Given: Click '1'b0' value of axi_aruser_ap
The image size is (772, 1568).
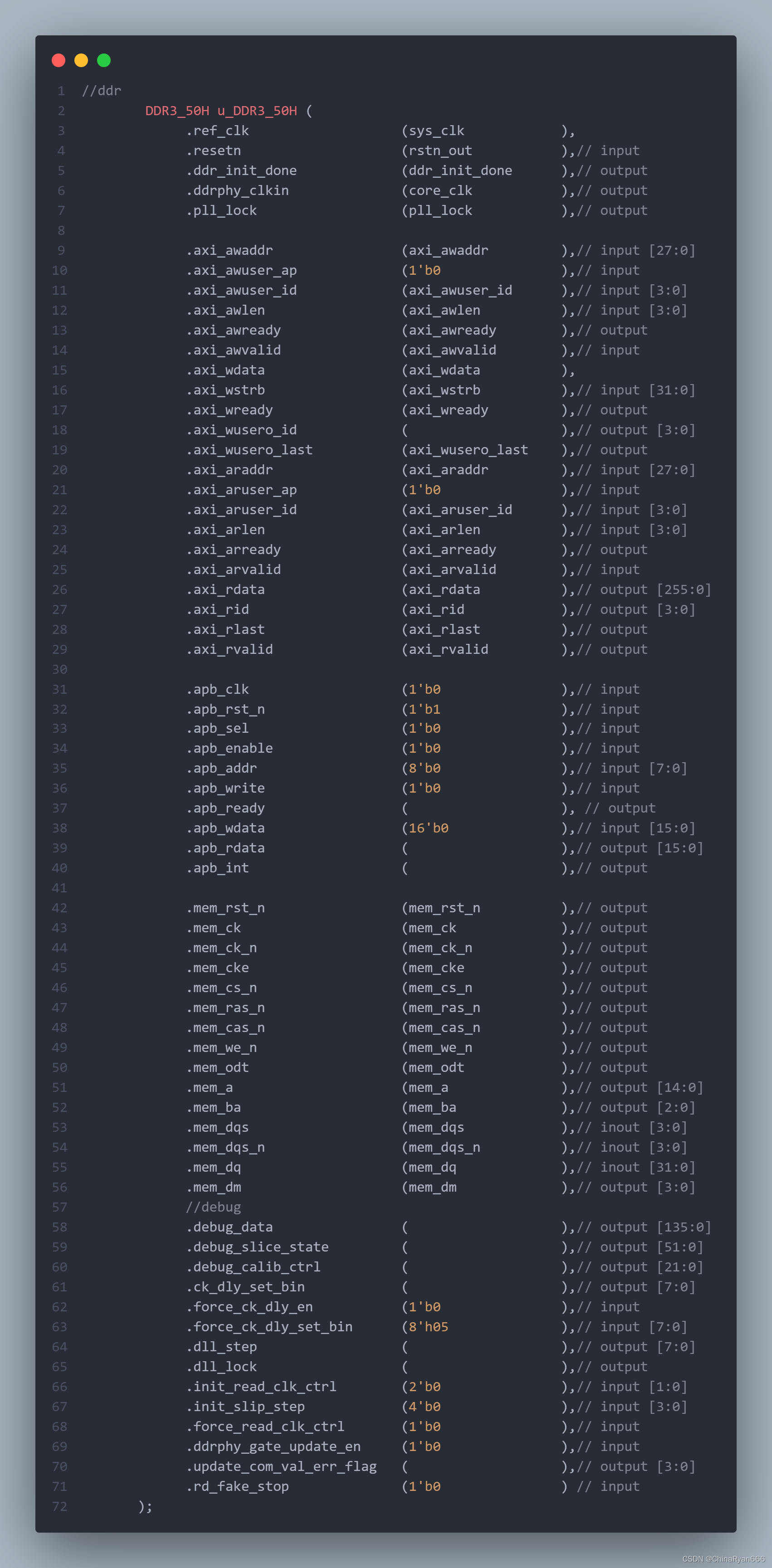Looking at the screenshot, I should pyautogui.click(x=425, y=490).
